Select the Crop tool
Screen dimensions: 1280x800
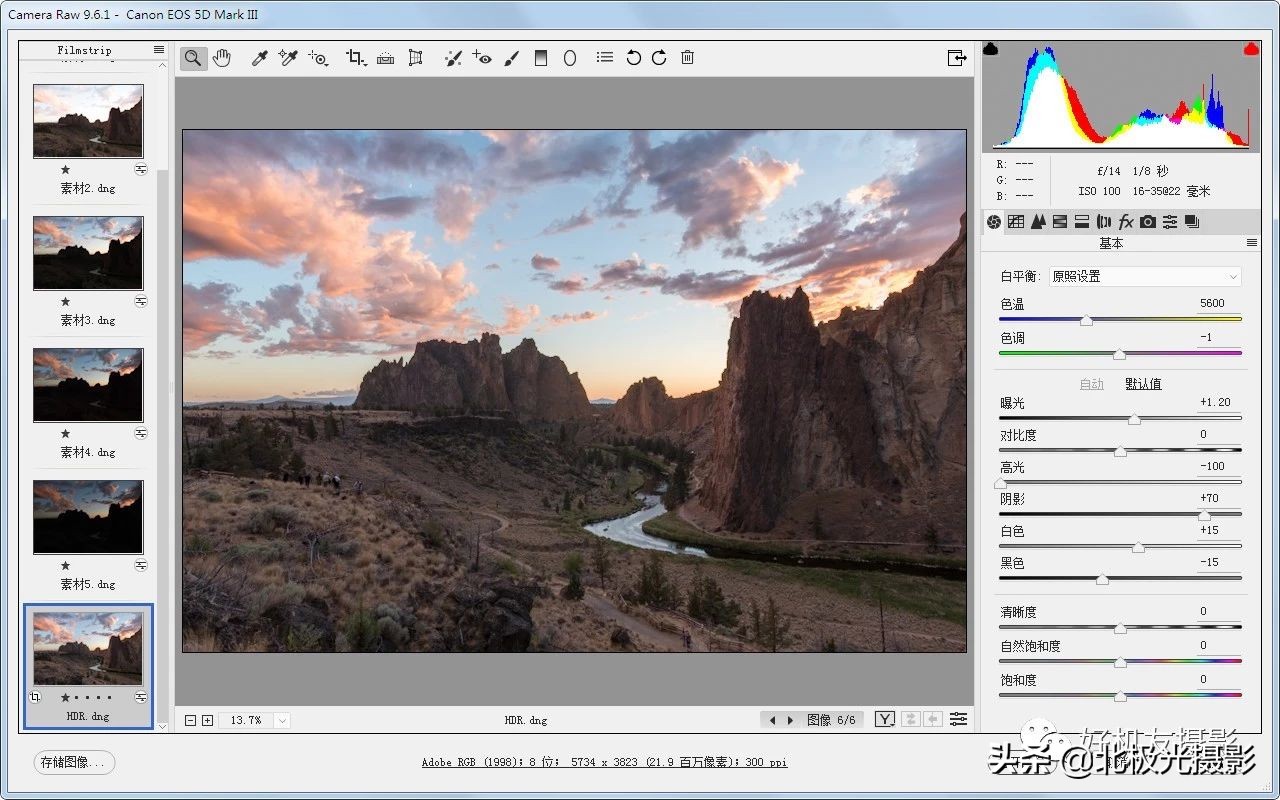point(355,58)
